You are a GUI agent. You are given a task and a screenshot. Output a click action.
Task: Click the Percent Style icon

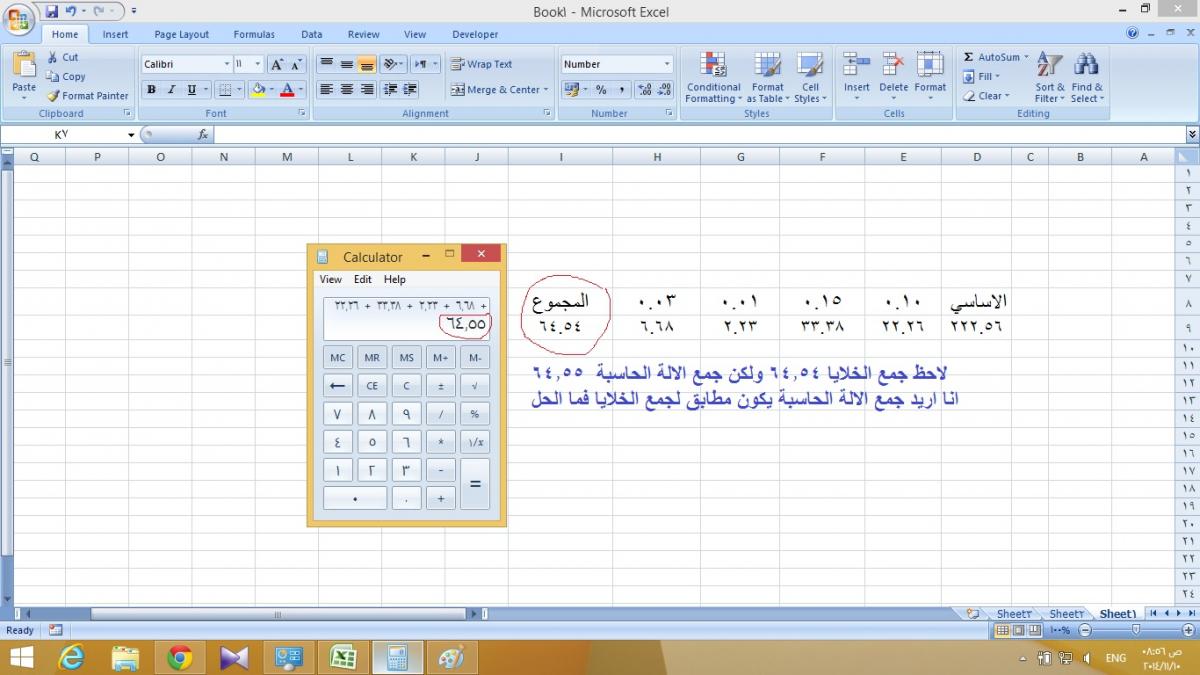[x=601, y=89]
